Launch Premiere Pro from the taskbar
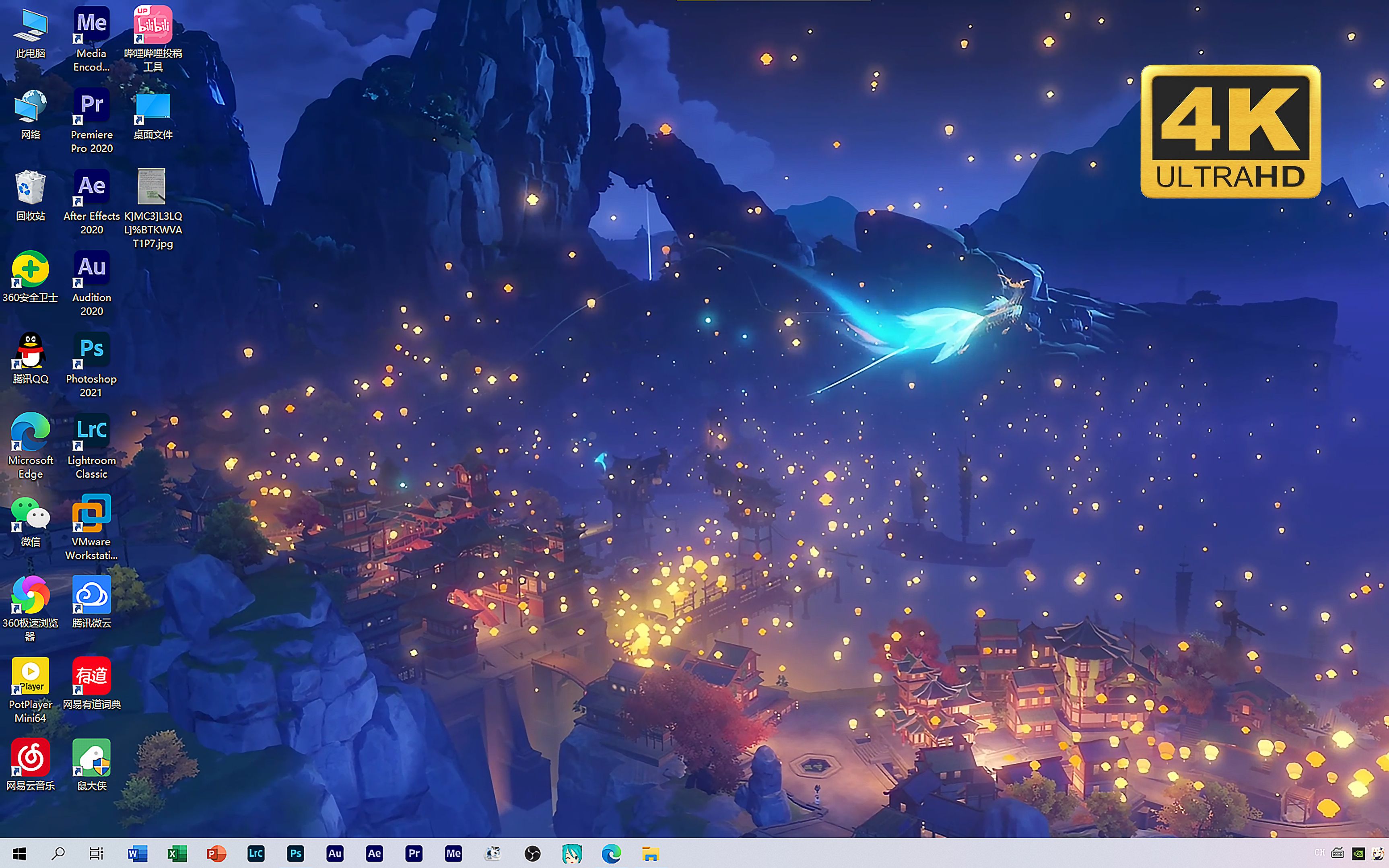The width and height of the screenshot is (1389, 868). (414, 854)
